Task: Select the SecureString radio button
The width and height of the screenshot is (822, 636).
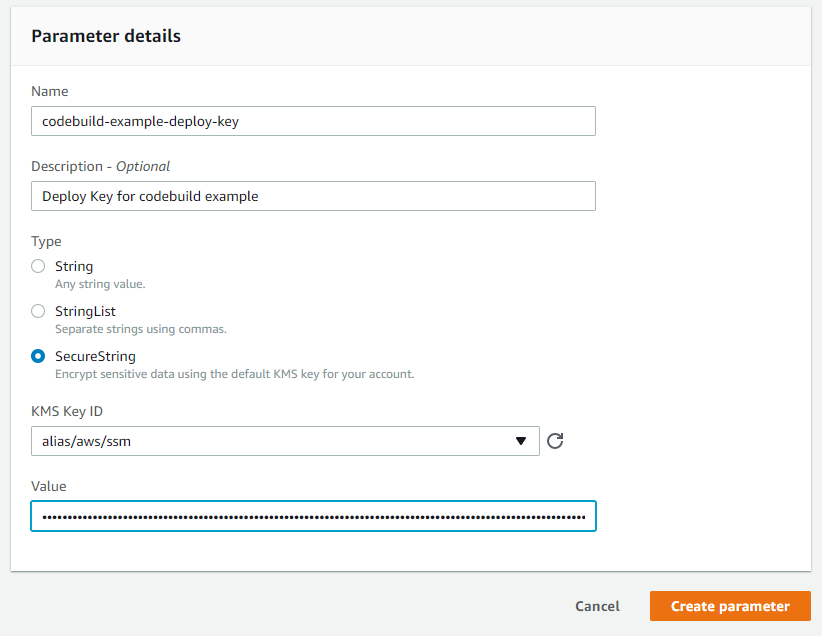Action: (38, 356)
